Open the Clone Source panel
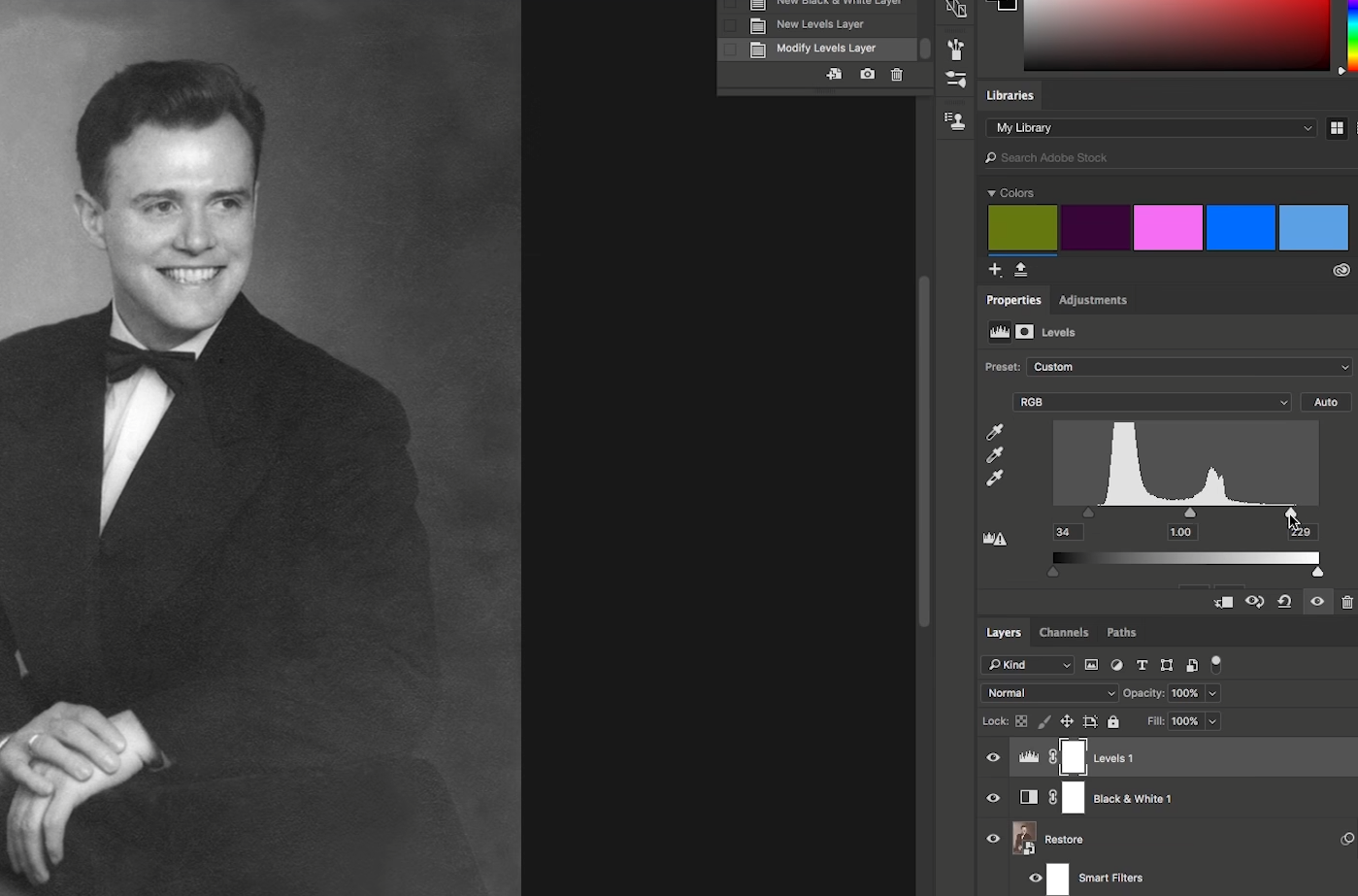Screen dimensions: 1358x896 tap(955, 119)
